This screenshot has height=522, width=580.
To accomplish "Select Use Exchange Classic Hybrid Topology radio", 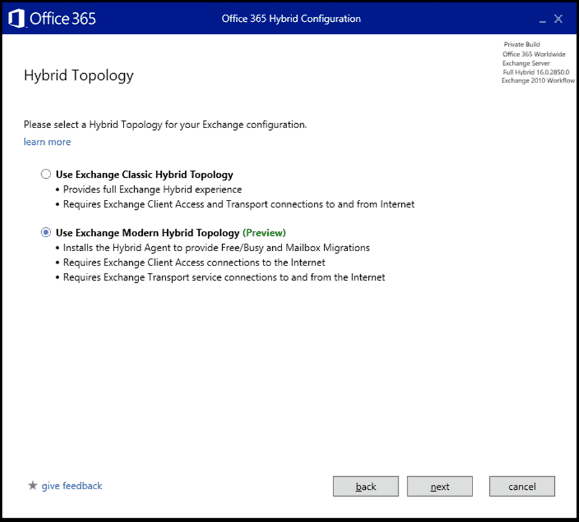I will point(46,174).
